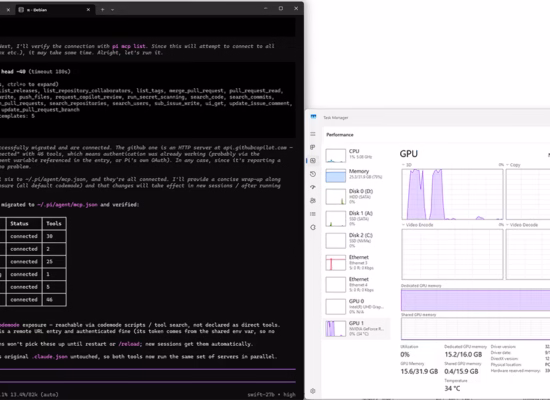Select CPU in performance list
The image size is (550, 400).
click(x=357, y=155)
